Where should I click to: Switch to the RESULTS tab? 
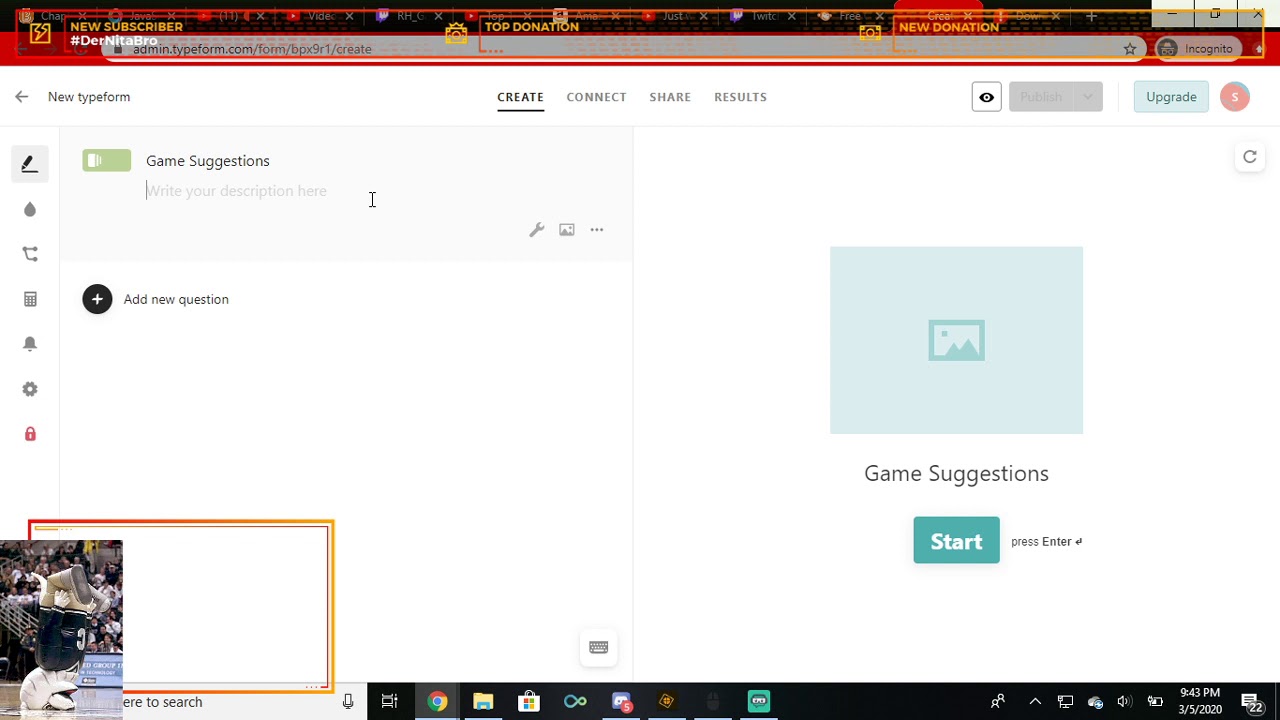740,97
